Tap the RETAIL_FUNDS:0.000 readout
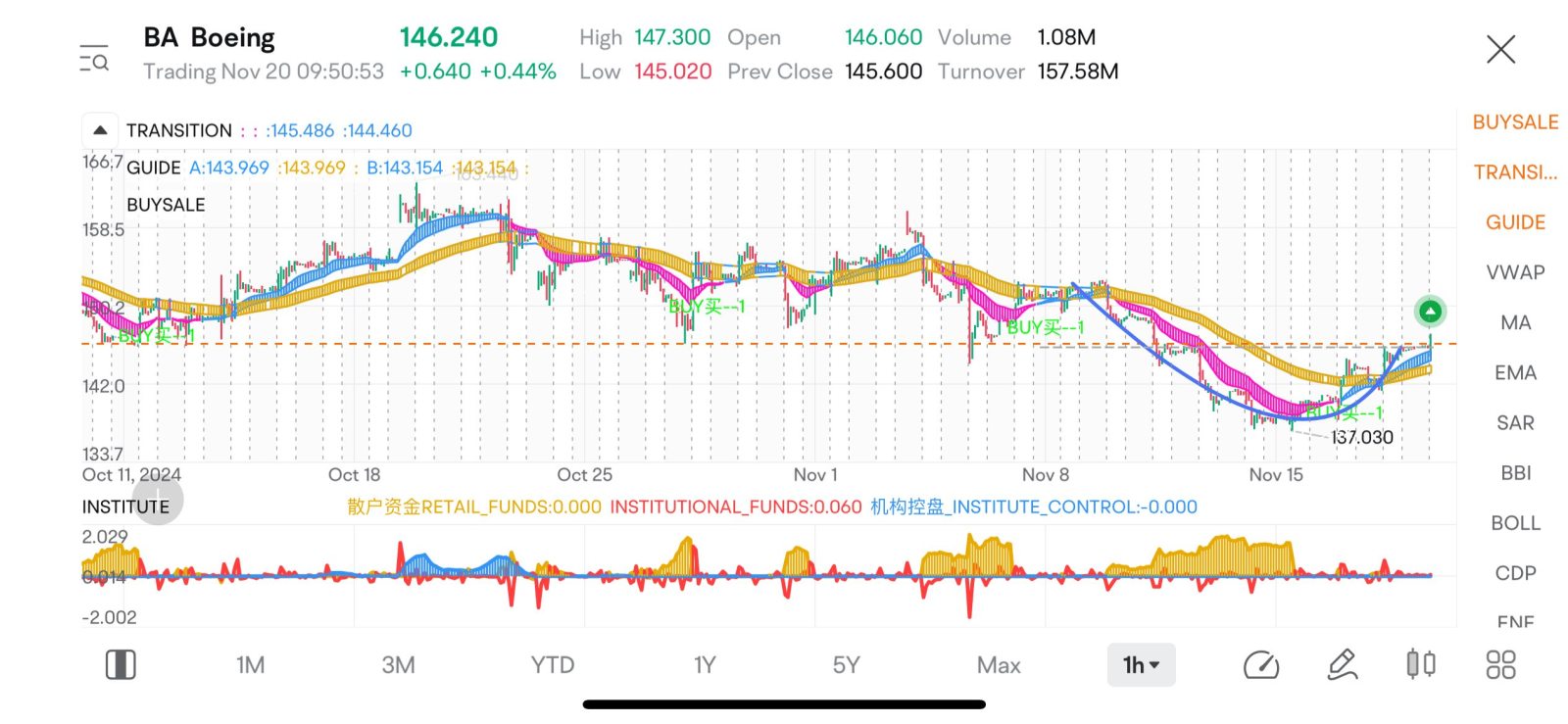The width and height of the screenshot is (1568, 724). [474, 507]
